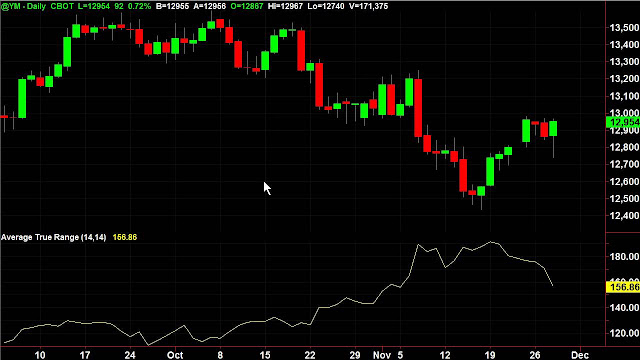Click the O=12867 open value
Screen dimensions: 640x360
[247, 7]
